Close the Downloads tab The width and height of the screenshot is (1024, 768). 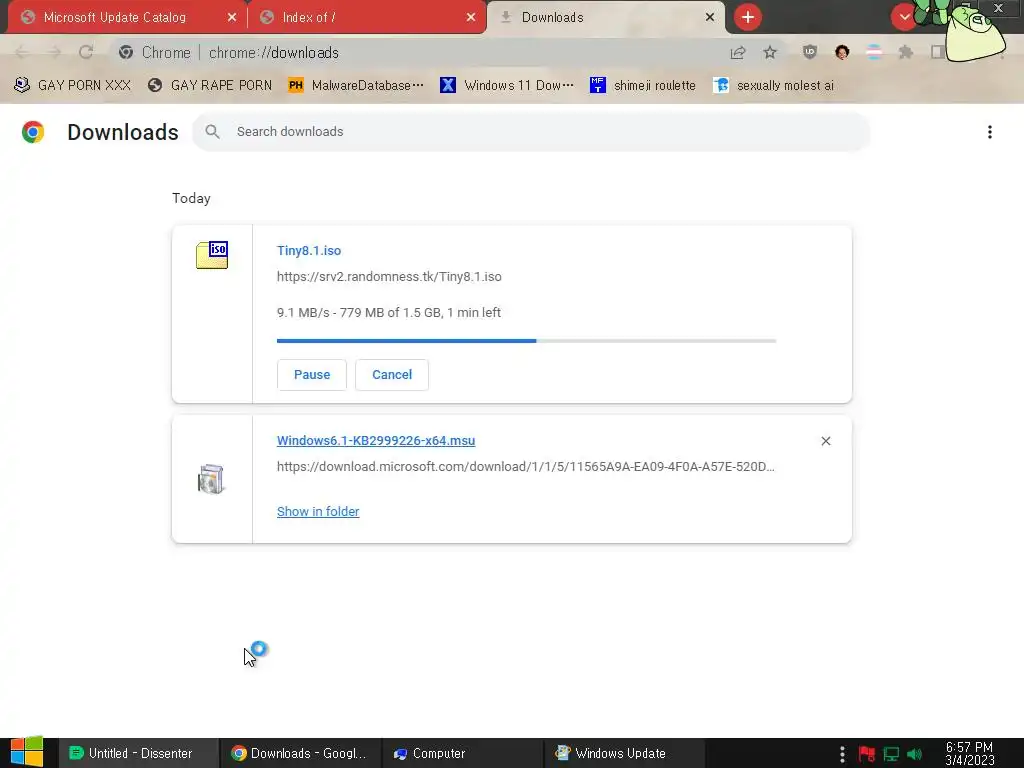pos(710,18)
